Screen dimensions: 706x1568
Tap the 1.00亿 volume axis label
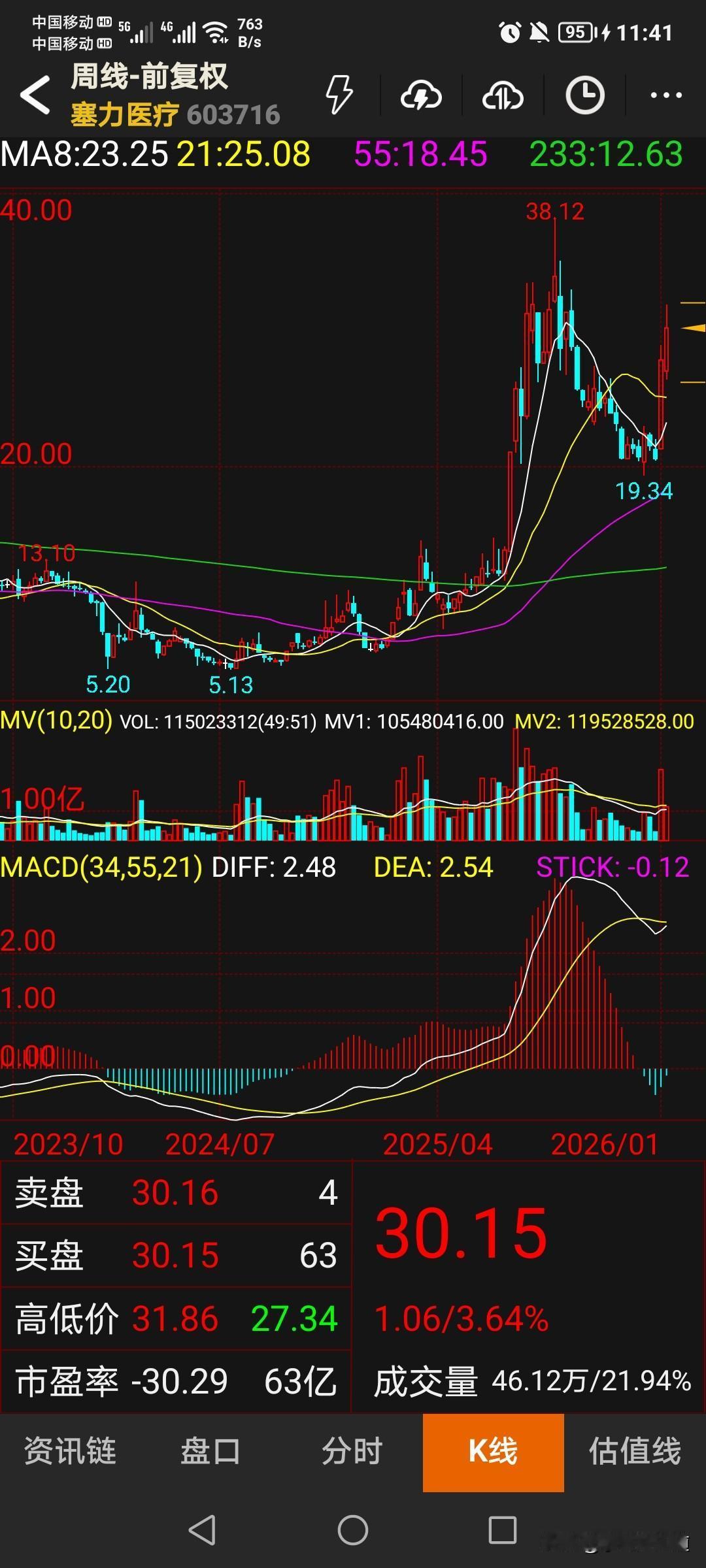pyautogui.click(x=42, y=798)
